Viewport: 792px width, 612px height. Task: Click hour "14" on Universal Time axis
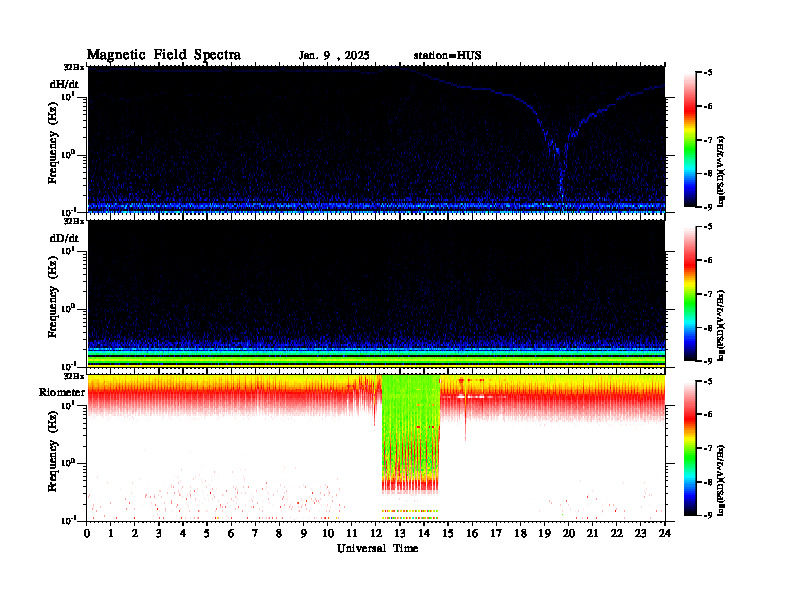click(424, 533)
